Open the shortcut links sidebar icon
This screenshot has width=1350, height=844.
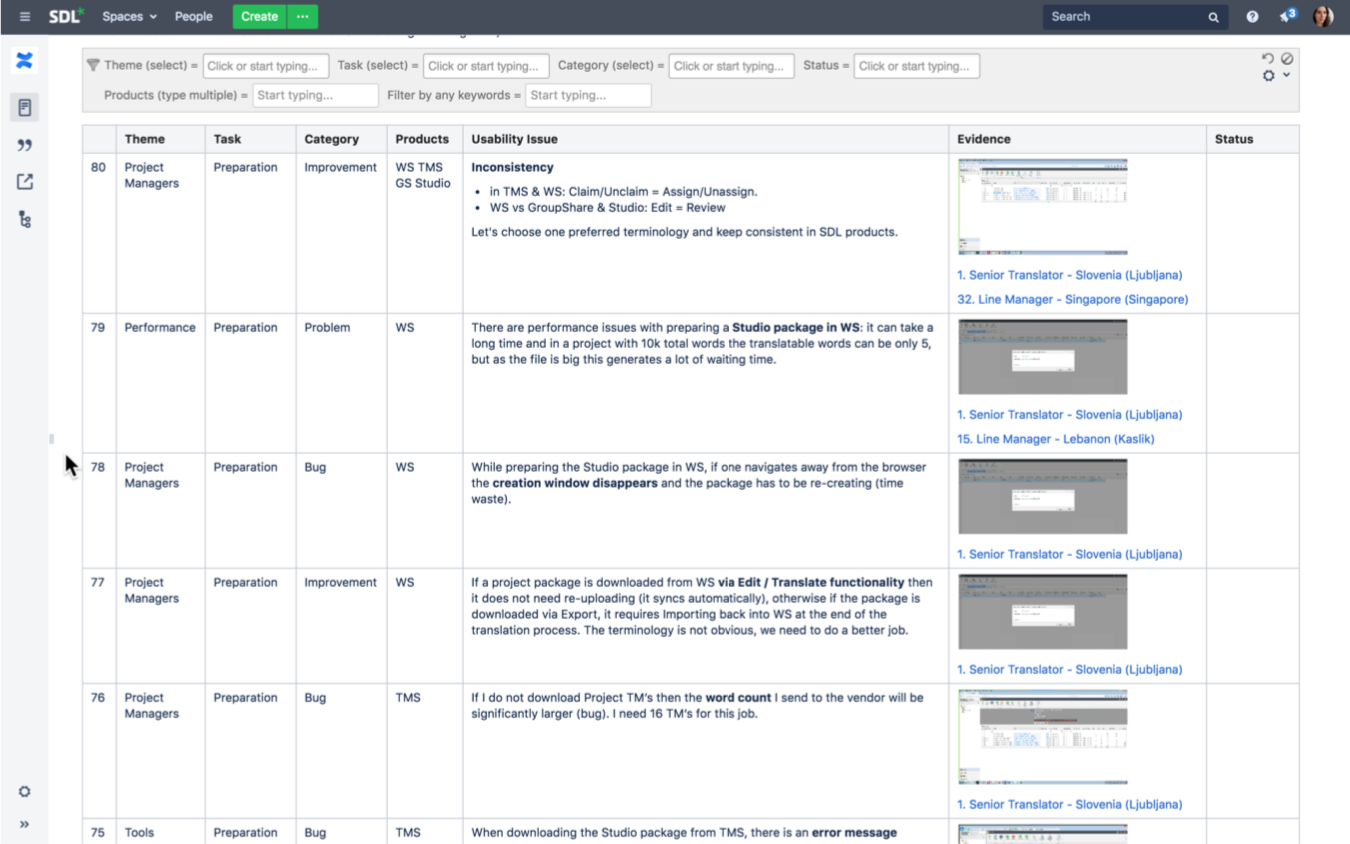pyautogui.click(x=25, y=182)
